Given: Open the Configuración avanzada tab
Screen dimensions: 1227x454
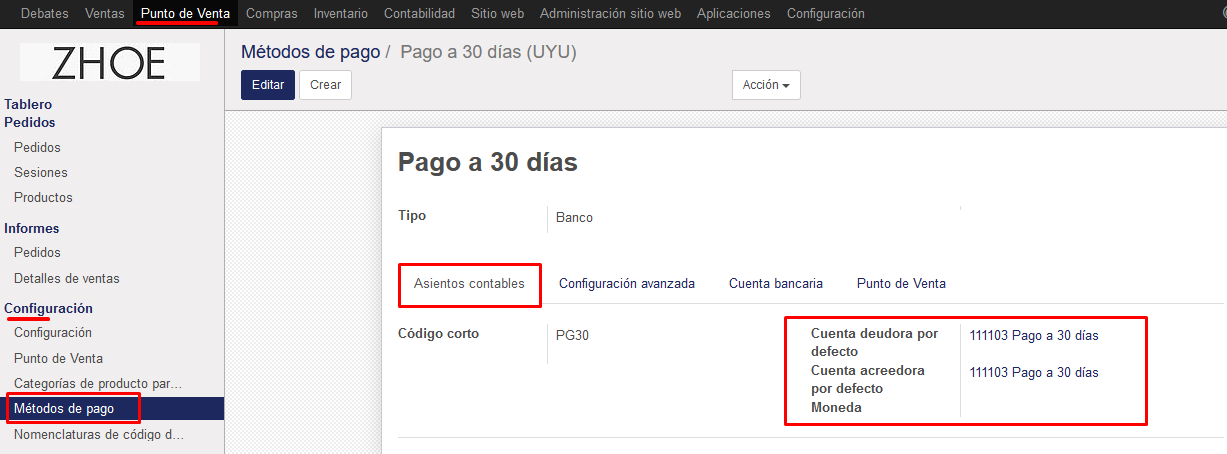Looking at the screenshot, I should (x=626, y=284).
